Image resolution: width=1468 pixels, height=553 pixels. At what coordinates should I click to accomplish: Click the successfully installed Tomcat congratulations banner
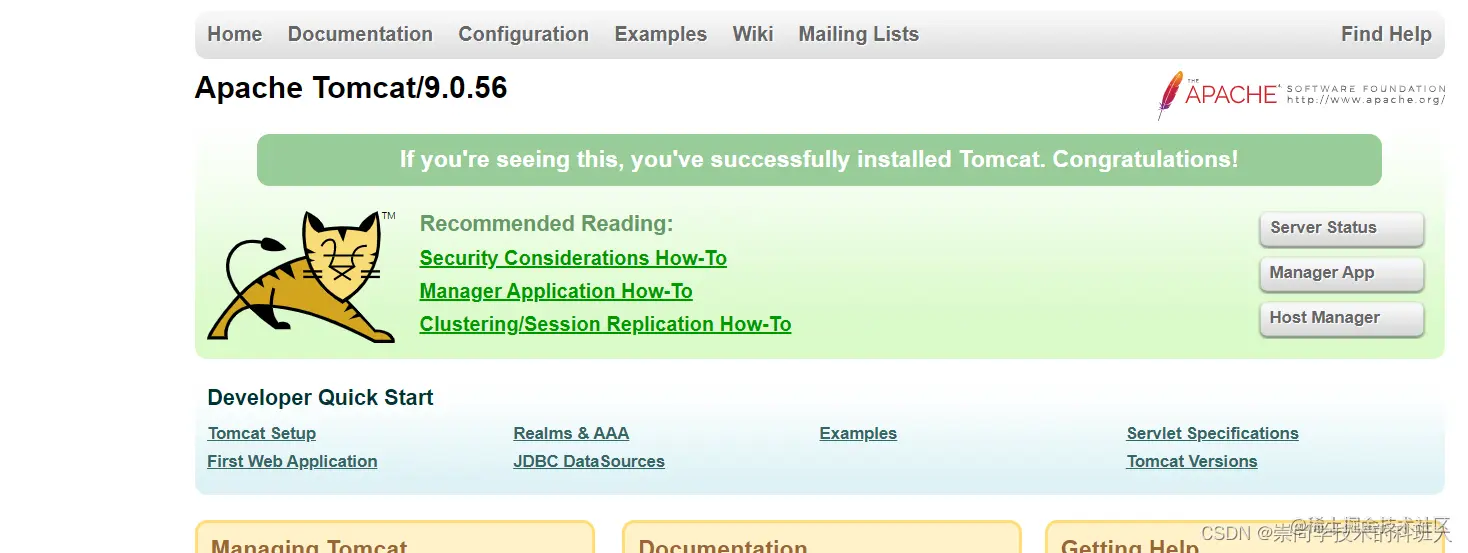point(819,160)
